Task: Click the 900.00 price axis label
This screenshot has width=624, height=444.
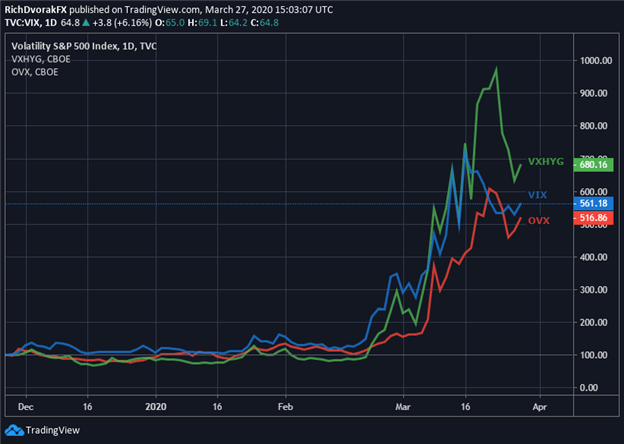Action: pyautogui.click(x=596, y=93)
